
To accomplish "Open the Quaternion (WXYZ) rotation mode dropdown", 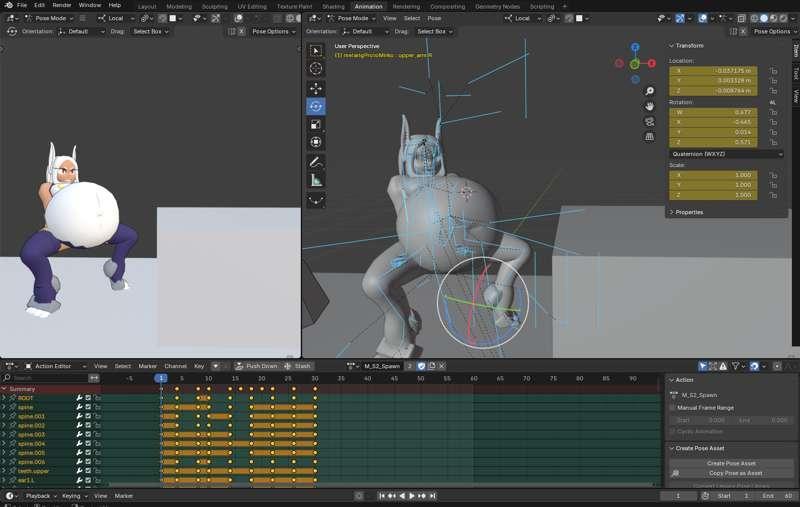I will click(726, 154).
